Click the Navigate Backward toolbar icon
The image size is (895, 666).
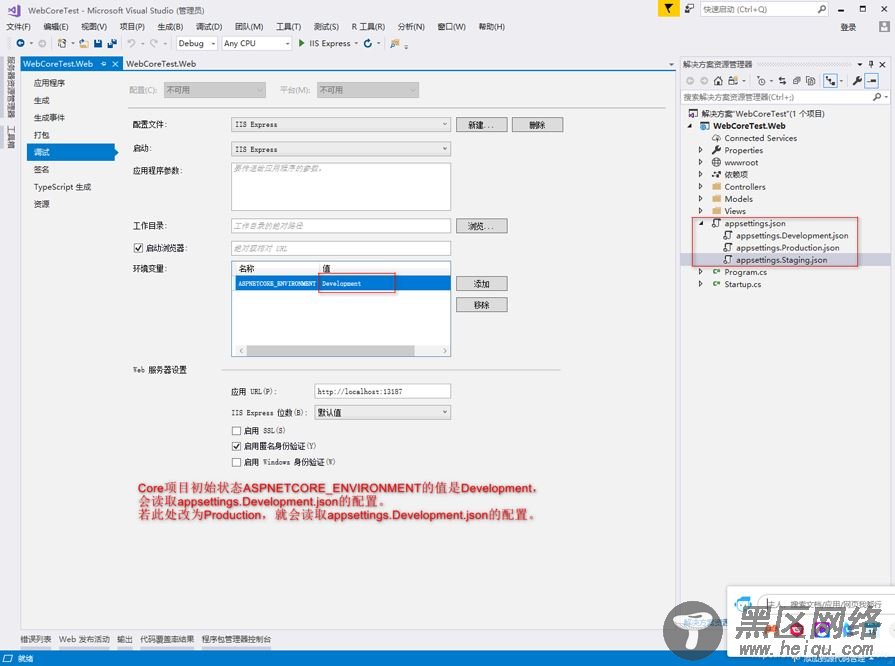21,43
